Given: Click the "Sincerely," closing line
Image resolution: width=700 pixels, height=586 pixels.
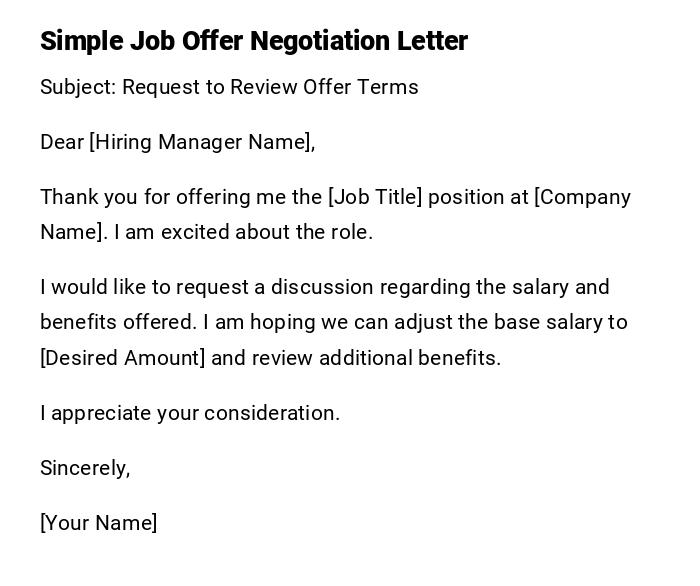Looking at the screenshot, I should point(85,468).
